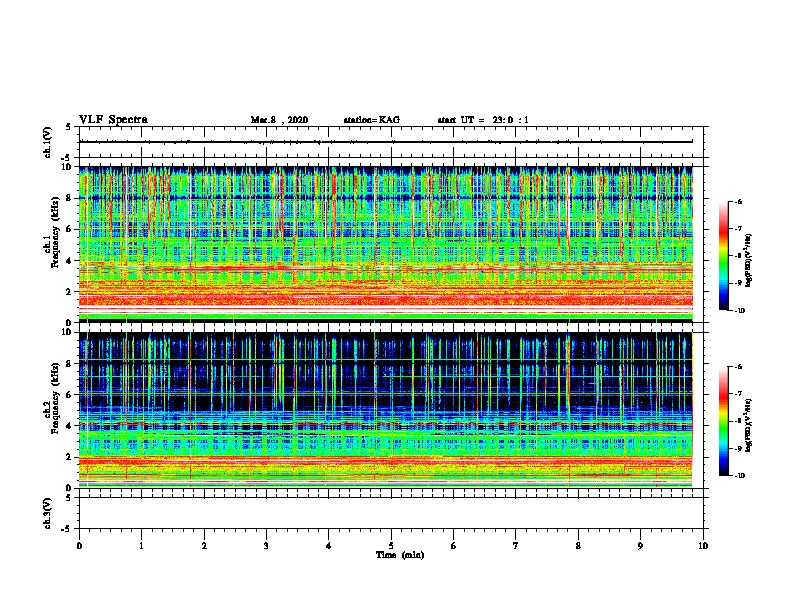Click the "8" kHz tick on ch.2 frequency axis

[x=69, y=364]
